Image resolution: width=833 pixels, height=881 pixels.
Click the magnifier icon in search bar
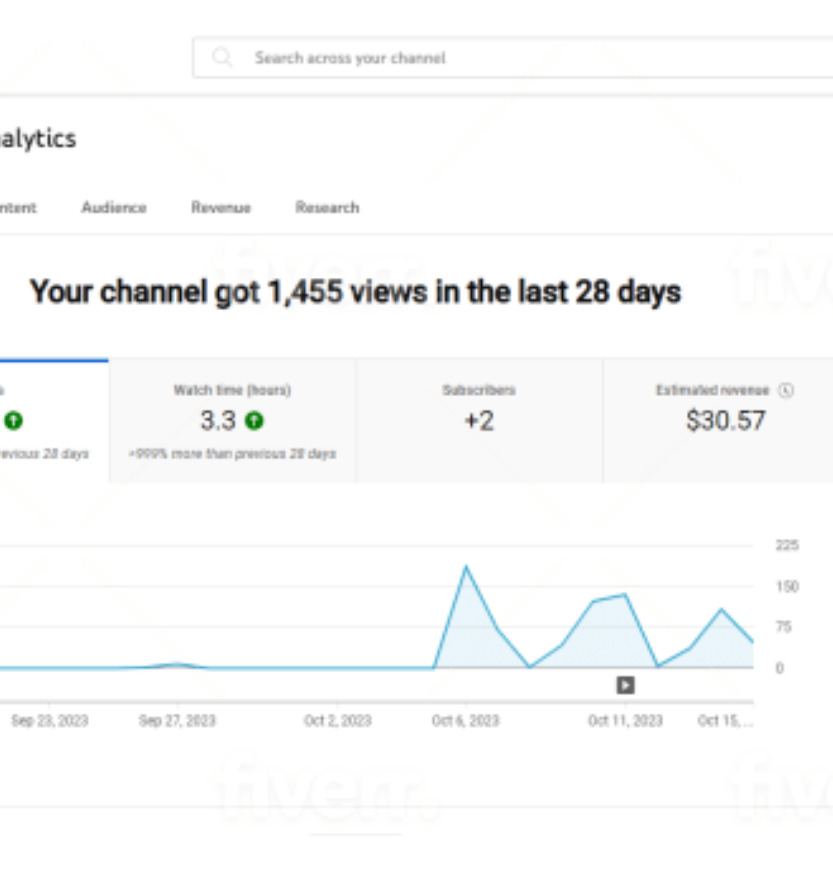point(222,58)
